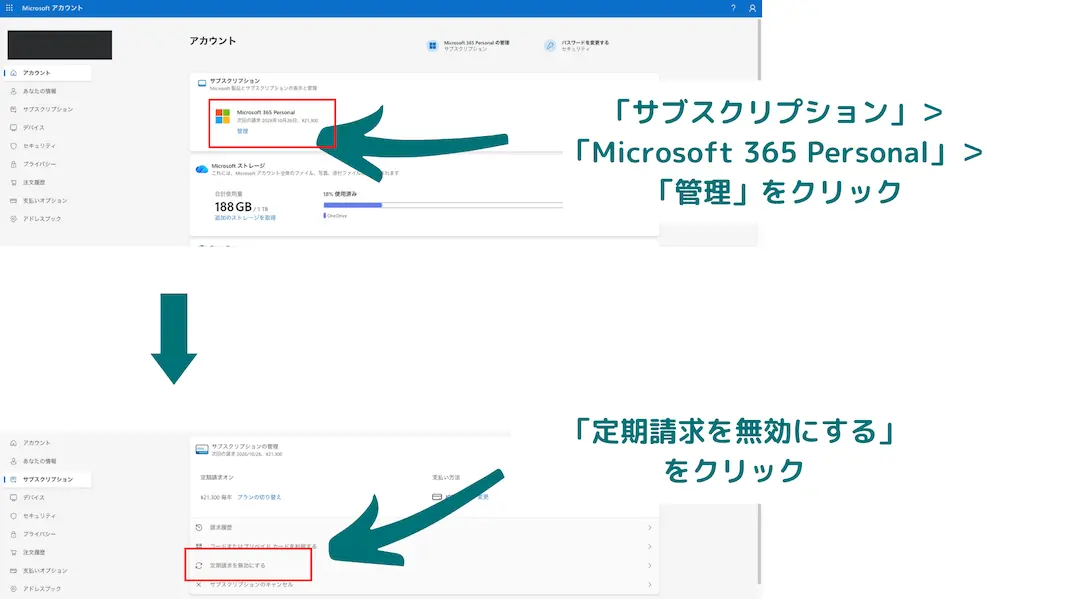Click the サブスクリプション icon in top sidebar
The width and height of the screenshot is (1065, 599).
14,109
